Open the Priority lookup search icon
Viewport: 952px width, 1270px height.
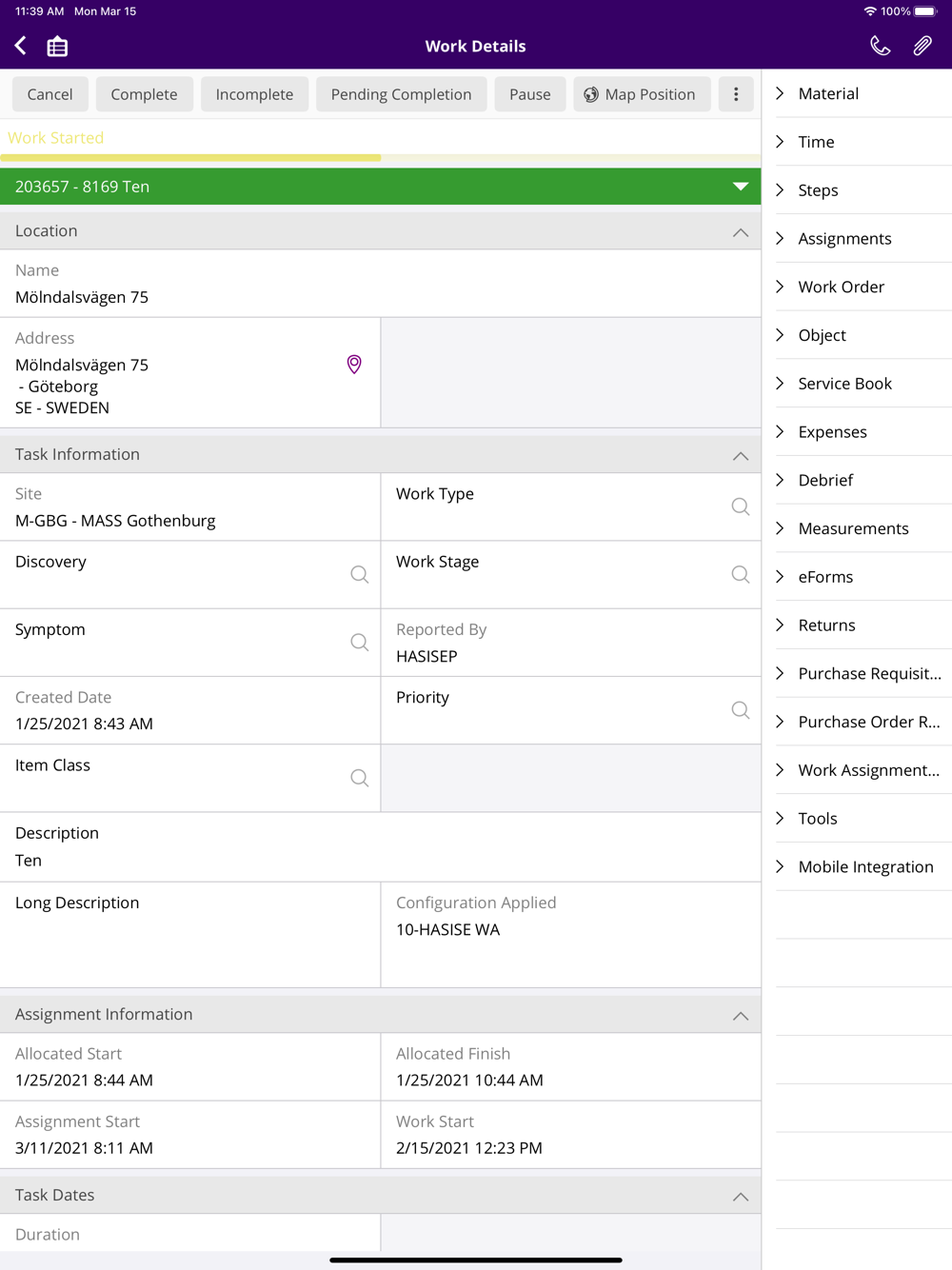[740, 710]
